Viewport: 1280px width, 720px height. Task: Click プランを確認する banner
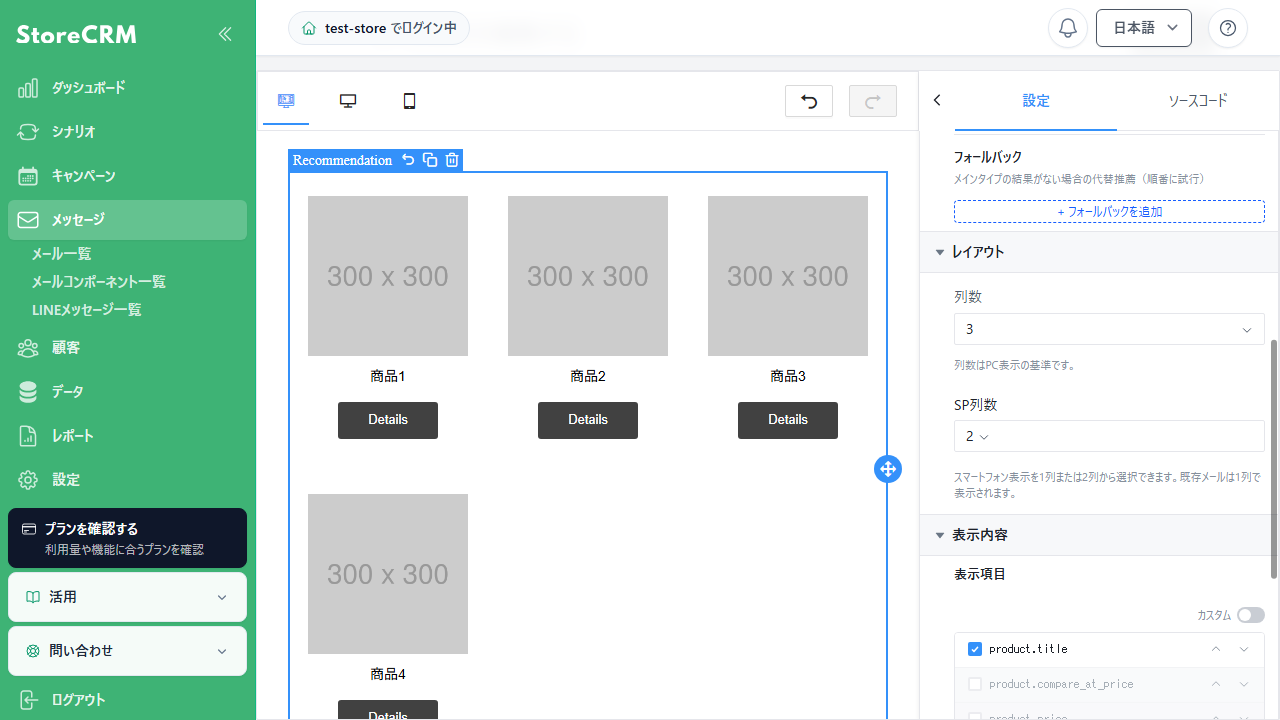click(x=127, y=538)
